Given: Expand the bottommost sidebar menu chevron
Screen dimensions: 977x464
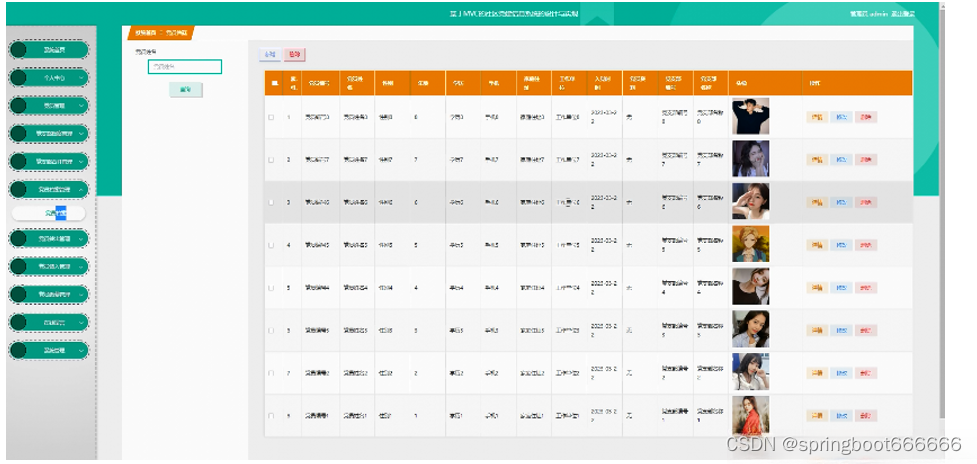Looking at the screenshot, I should (82, 350).
